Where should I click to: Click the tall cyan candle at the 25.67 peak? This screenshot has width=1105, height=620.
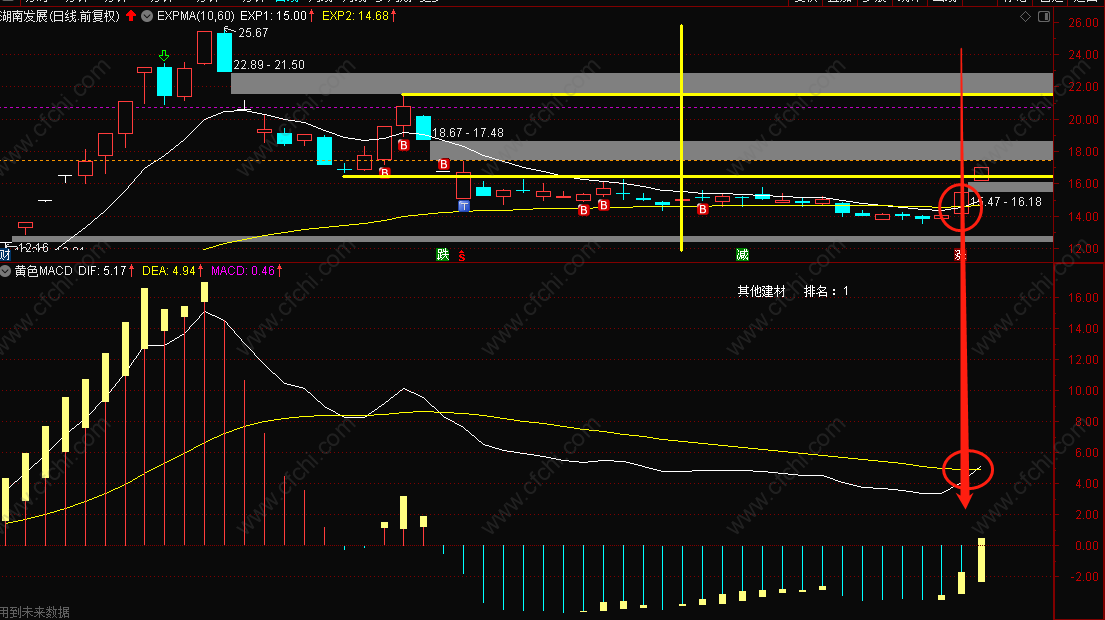(x=224, y=51)
